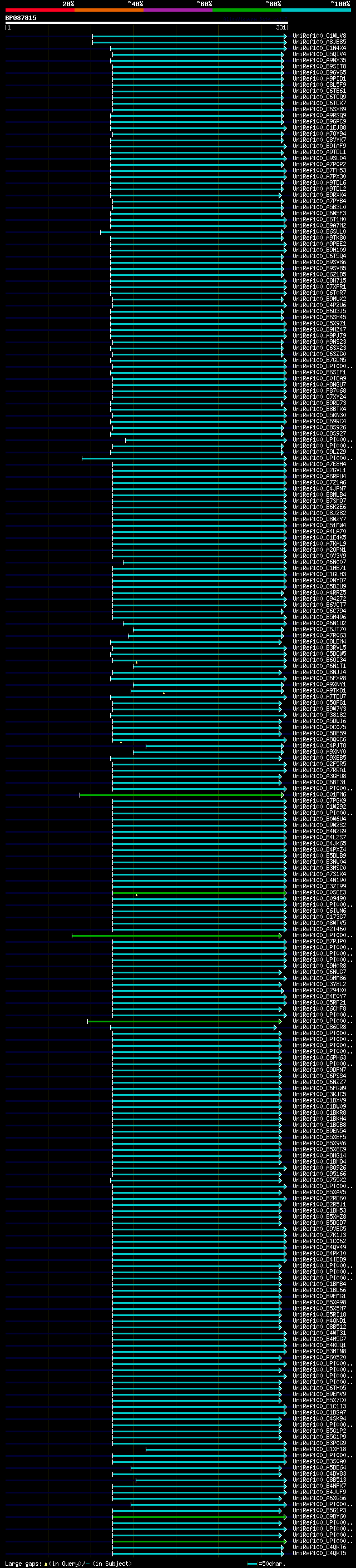Open the UniRef100_C6TE61 entry
Screen dimensions: 356x1568
pos(319,91)
